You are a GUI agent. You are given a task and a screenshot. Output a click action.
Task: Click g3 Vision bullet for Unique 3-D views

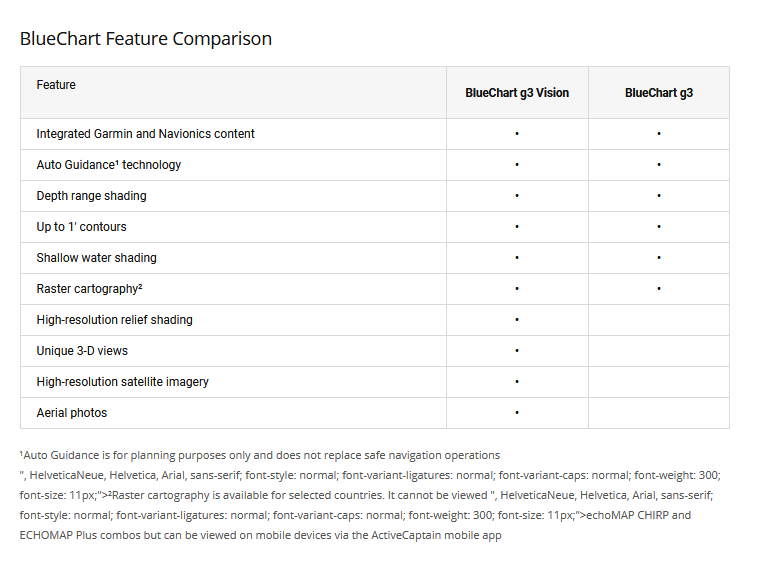(517, 351)
